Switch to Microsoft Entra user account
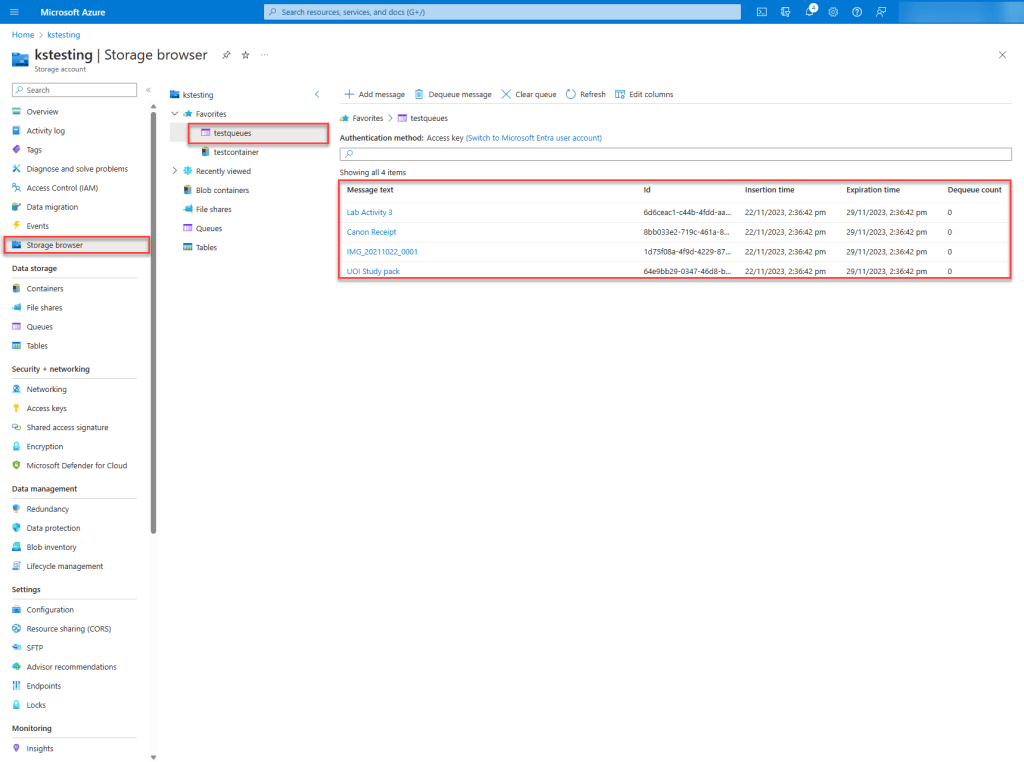 tap(533, 137)
